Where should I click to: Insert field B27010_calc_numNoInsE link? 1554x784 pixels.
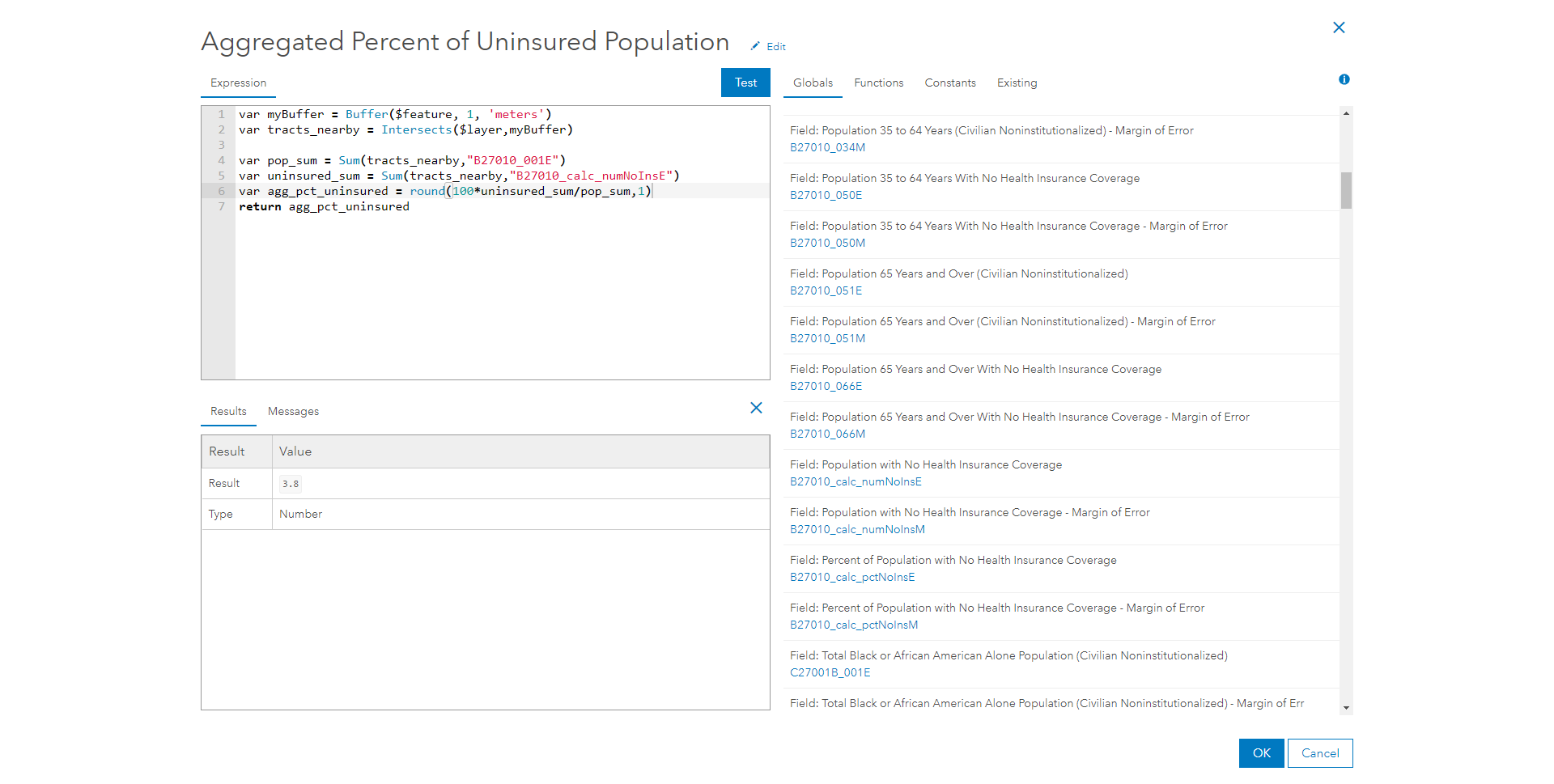[856, 481]
